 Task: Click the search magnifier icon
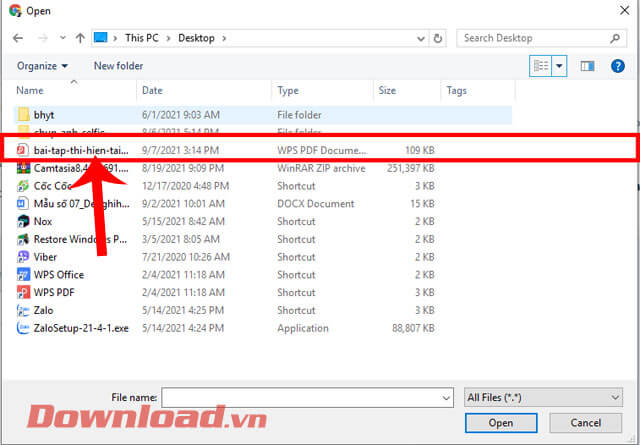tap(615, 38)
